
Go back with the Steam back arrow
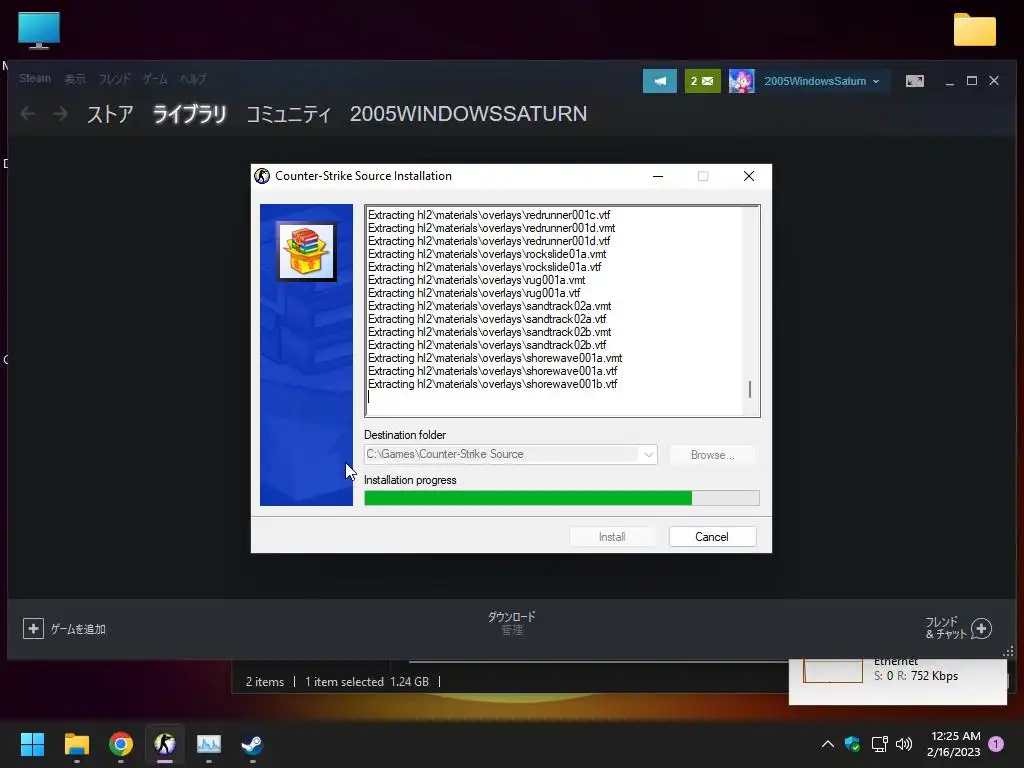coord(28,114)
